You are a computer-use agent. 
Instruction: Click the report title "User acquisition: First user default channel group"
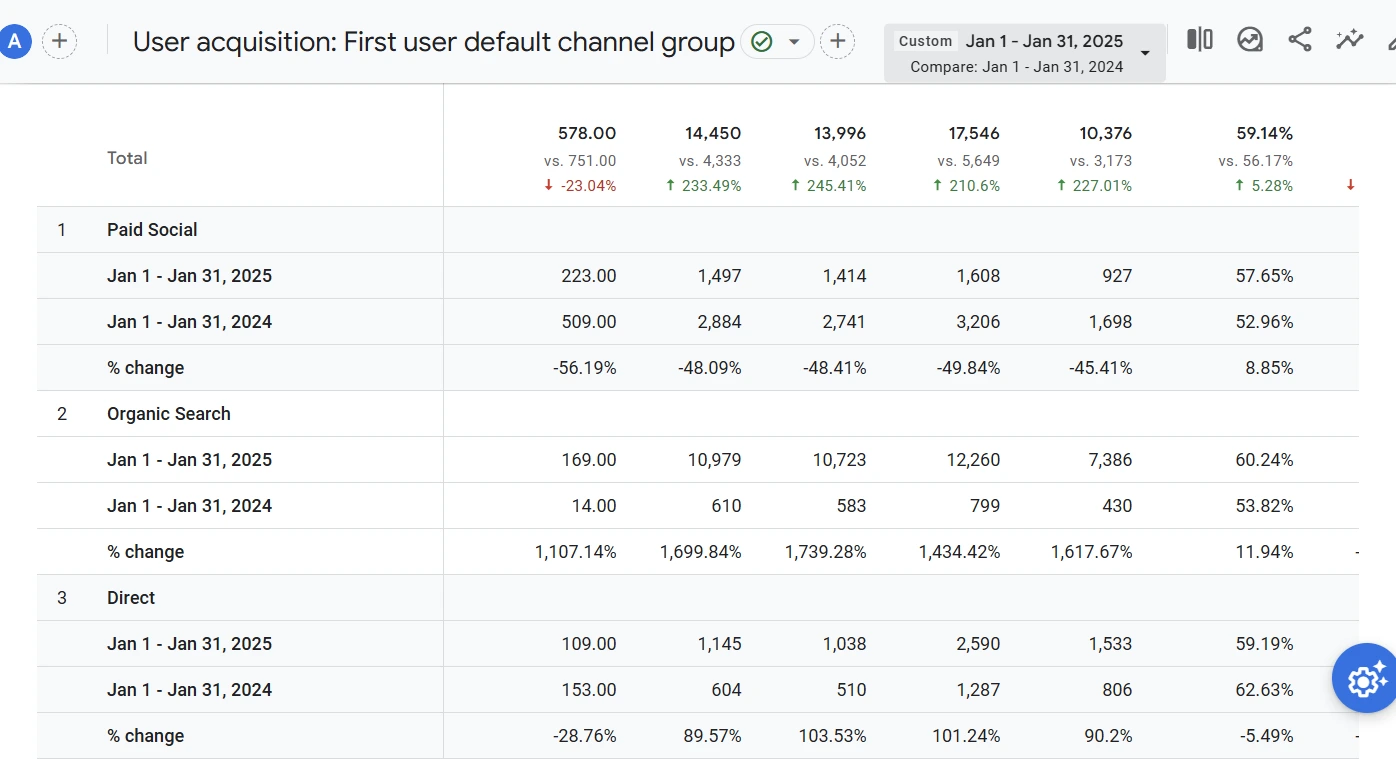(x=434, y=42)
